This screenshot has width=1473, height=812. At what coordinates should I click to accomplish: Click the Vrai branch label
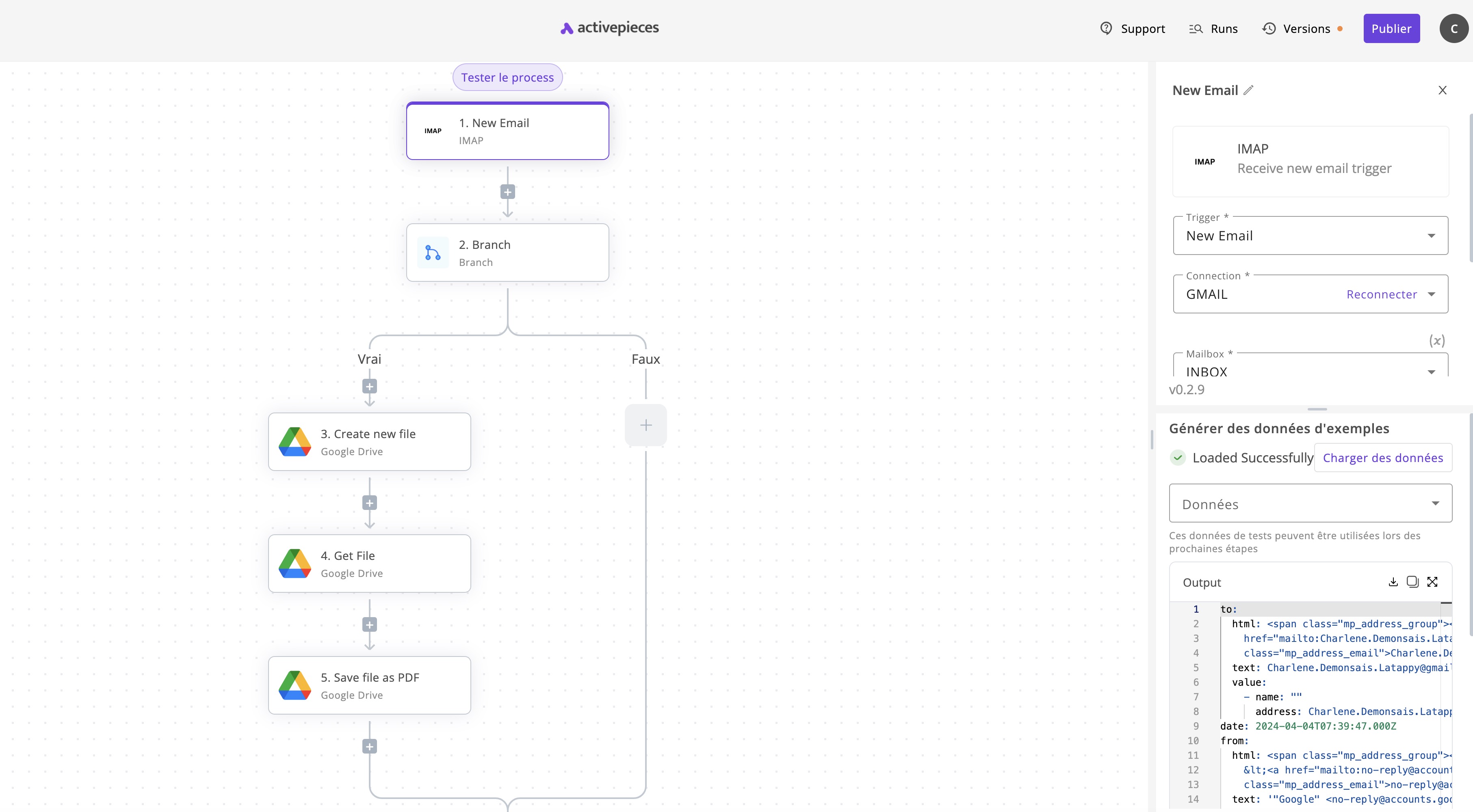coord(369,359)
